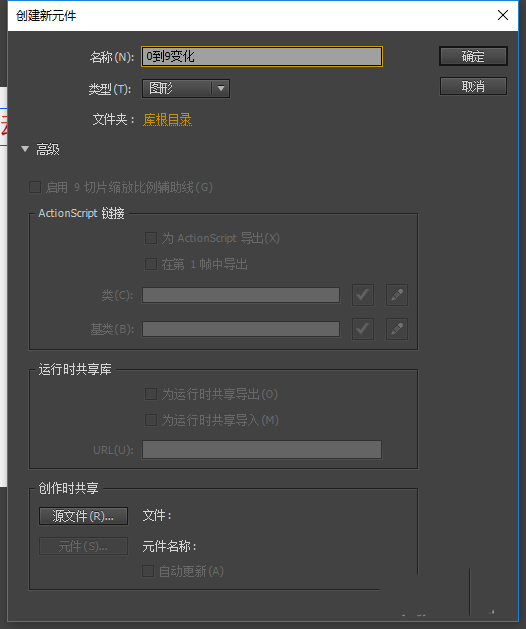Click the 文件夹: label
This screenshot has width=526, height=629.
pyautogui.click(x=114, y=120)
